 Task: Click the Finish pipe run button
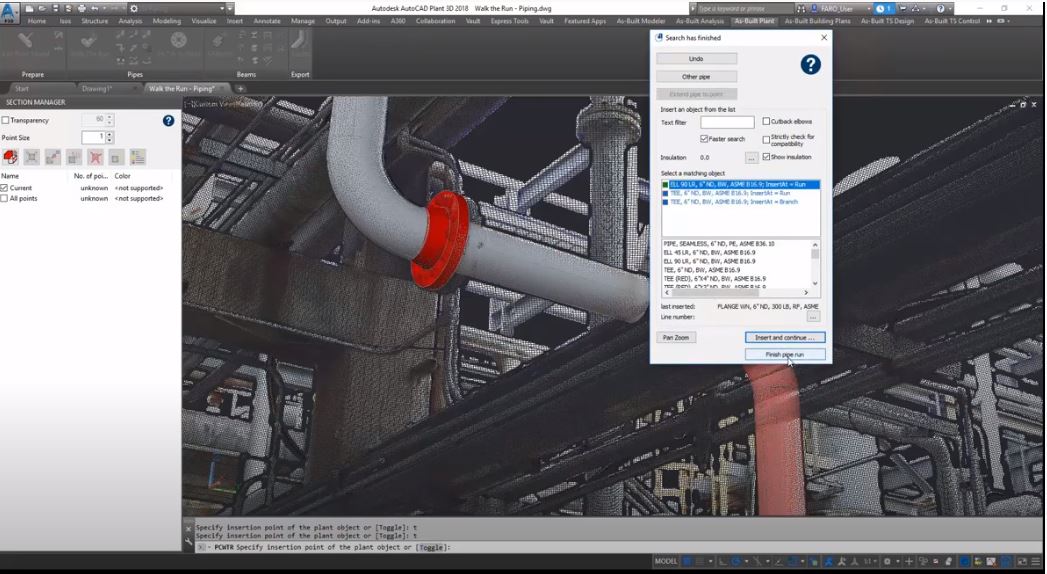click(785, 354)
